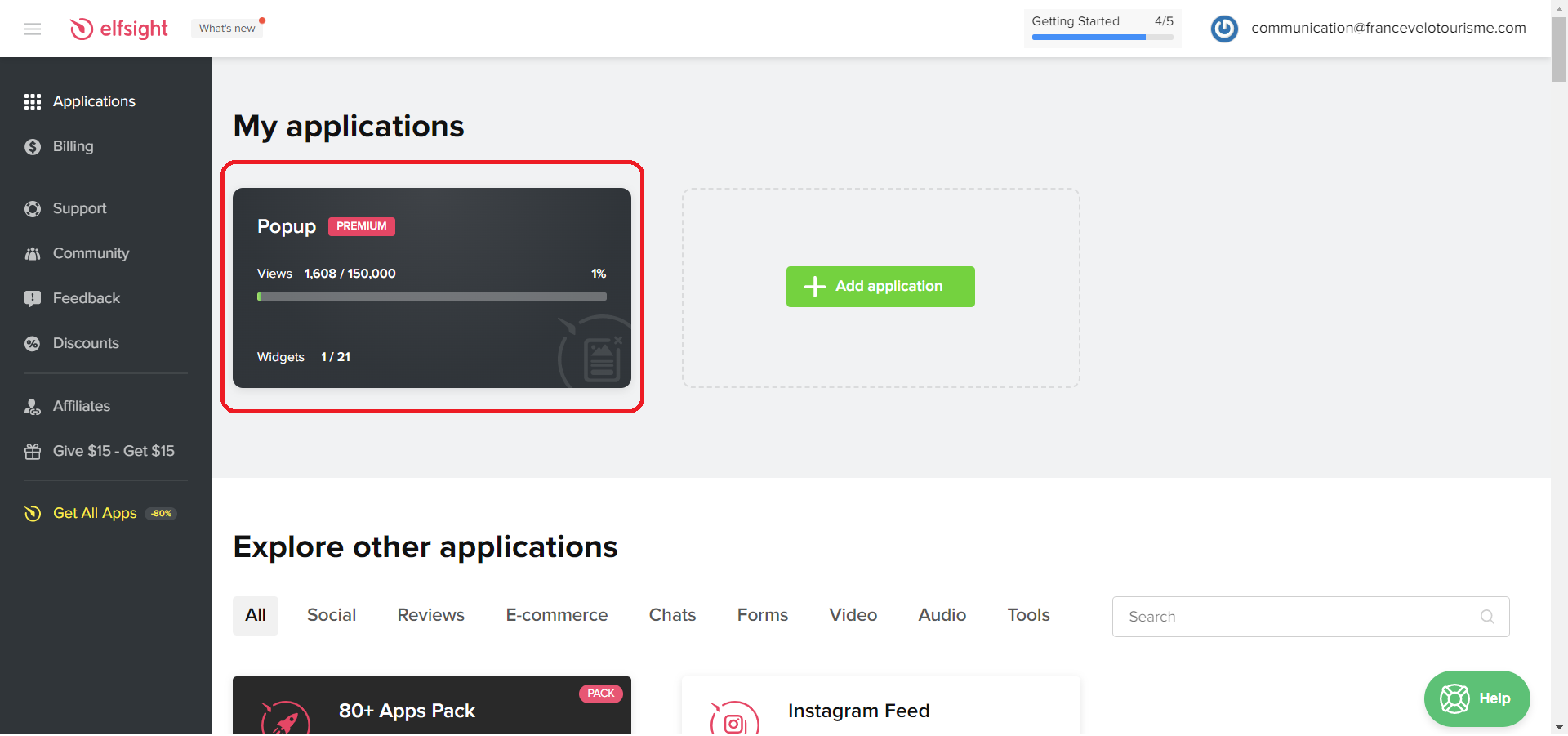Click the Support lifebuoy icon

tap(33, 209)
